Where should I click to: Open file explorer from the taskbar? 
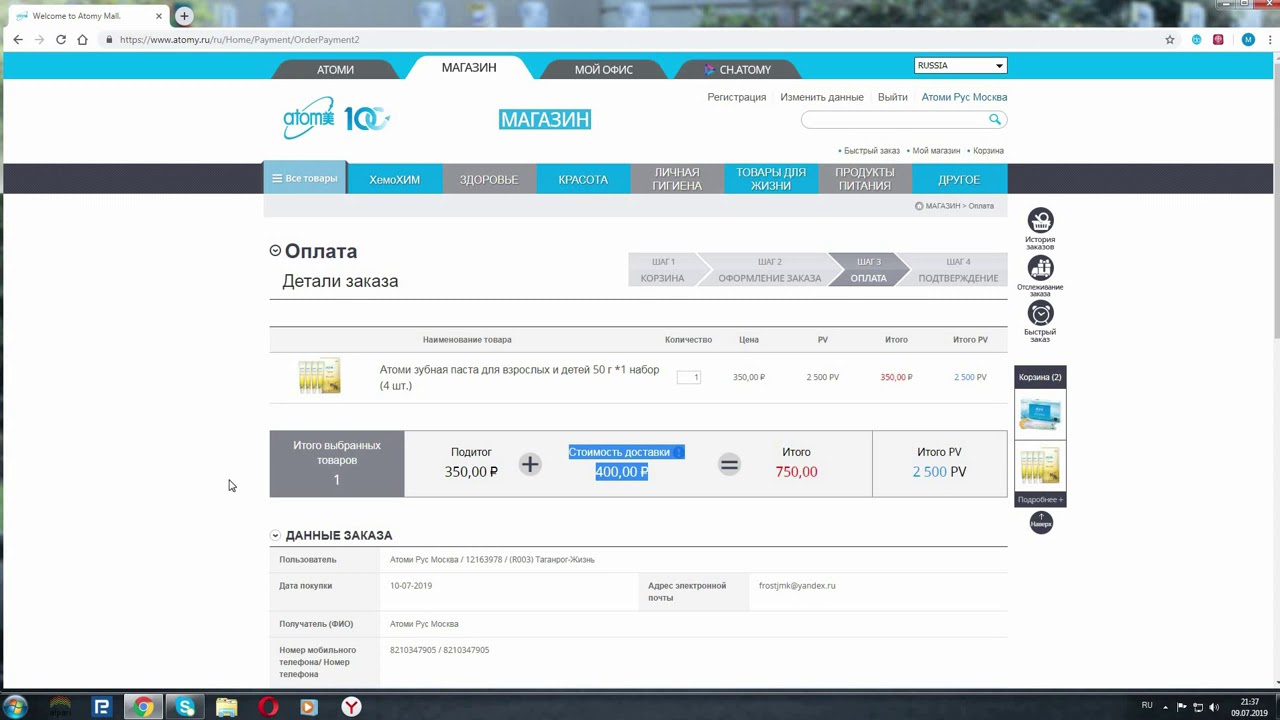(x=227, y=707)
